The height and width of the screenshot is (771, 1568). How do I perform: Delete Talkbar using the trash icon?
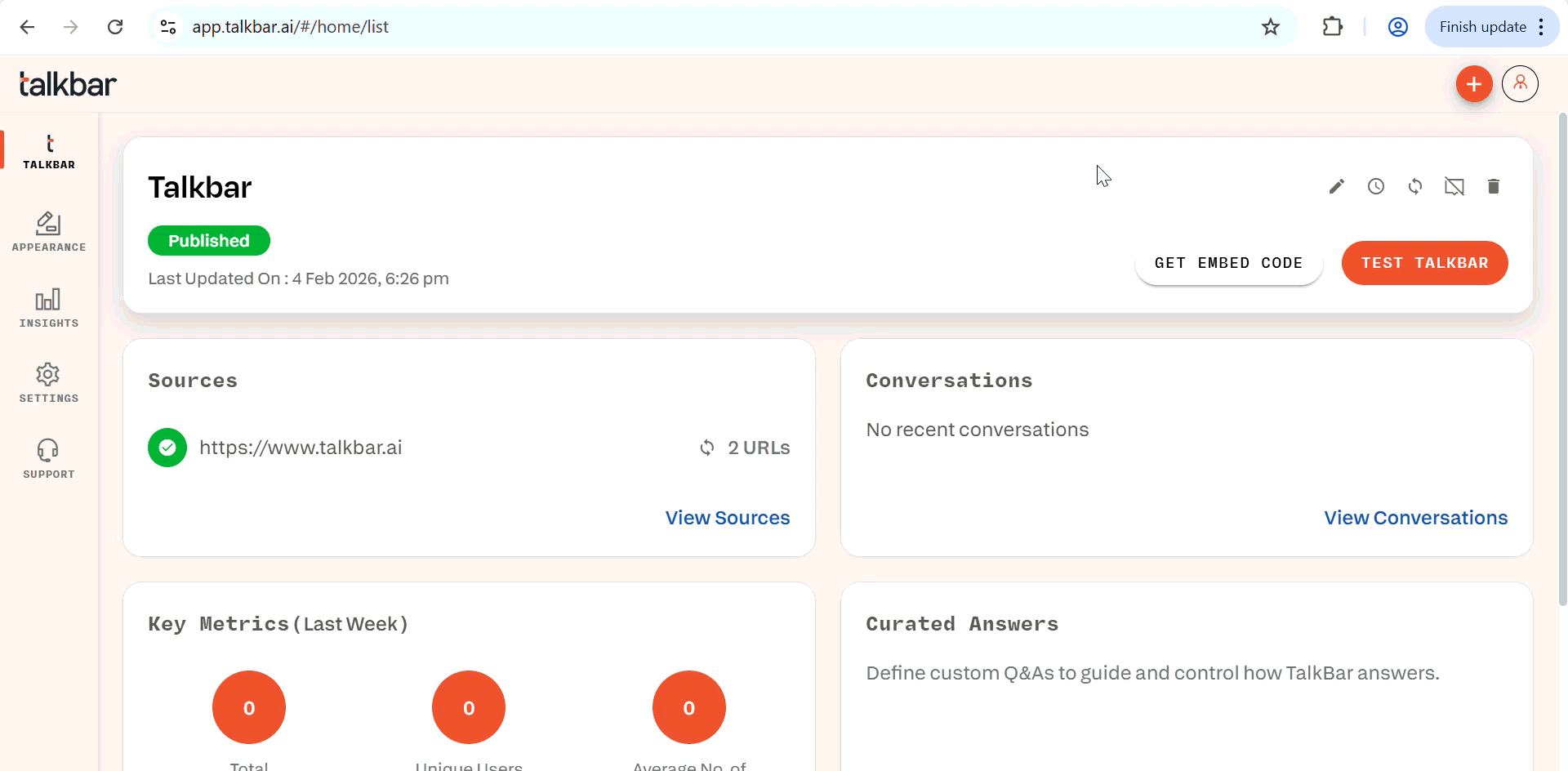point(1494,186)
